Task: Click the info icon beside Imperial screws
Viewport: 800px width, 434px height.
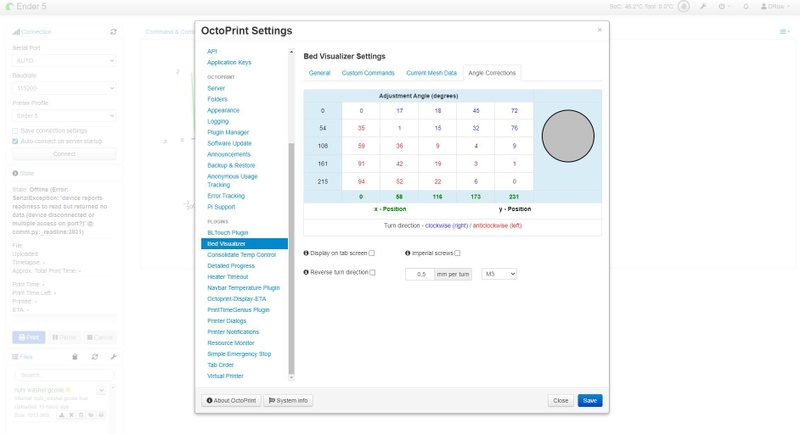Action: click(408, 253)
